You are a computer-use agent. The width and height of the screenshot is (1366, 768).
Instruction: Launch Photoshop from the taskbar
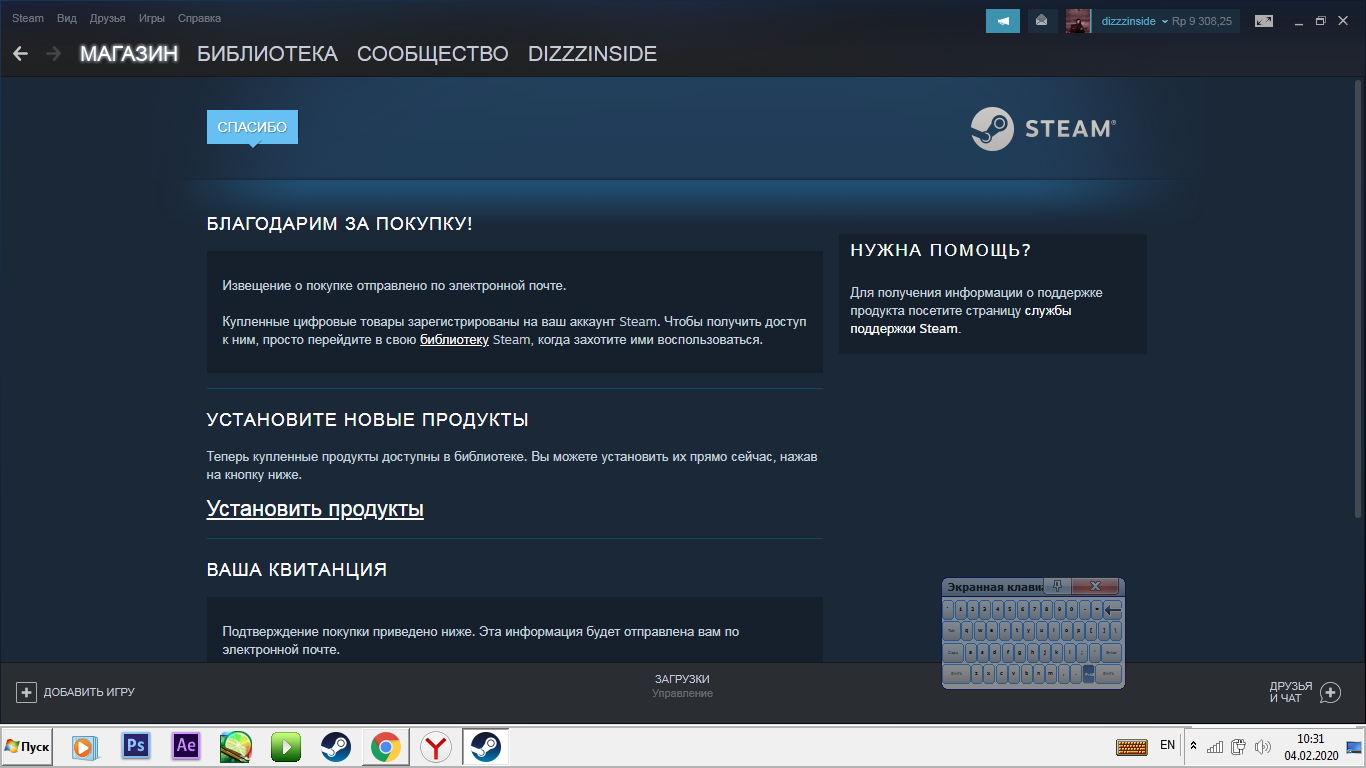[136, 747]
